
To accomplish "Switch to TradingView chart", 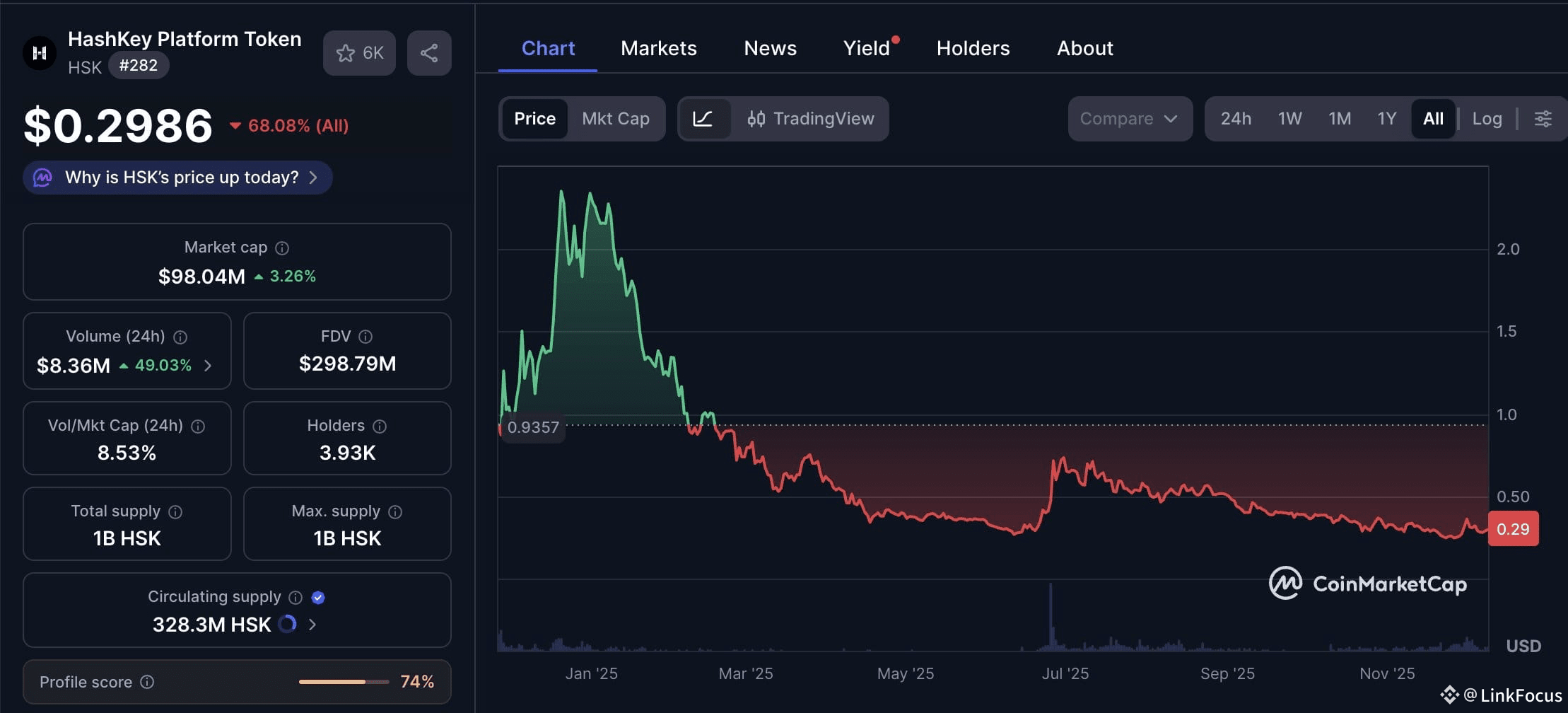I will (811, 119).
